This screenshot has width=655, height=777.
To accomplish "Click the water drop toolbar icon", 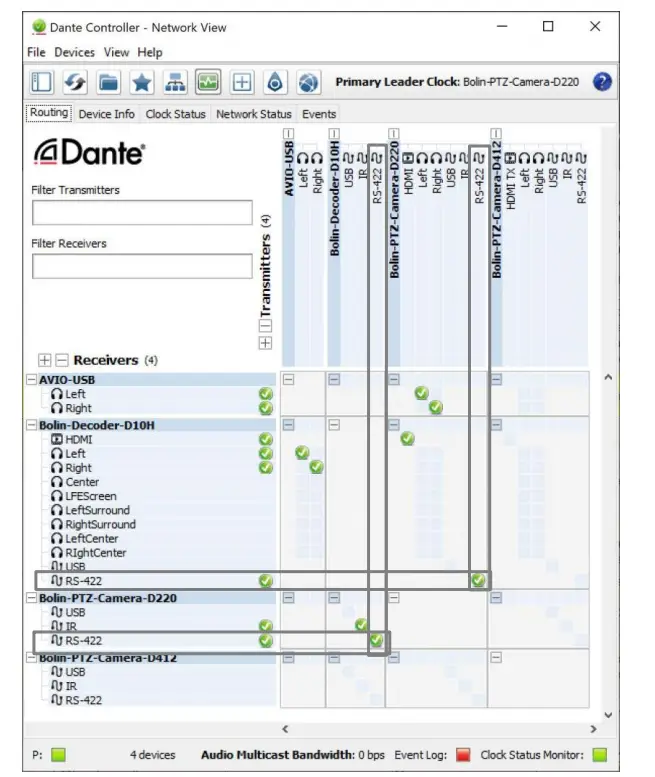I will coord(275,82).
